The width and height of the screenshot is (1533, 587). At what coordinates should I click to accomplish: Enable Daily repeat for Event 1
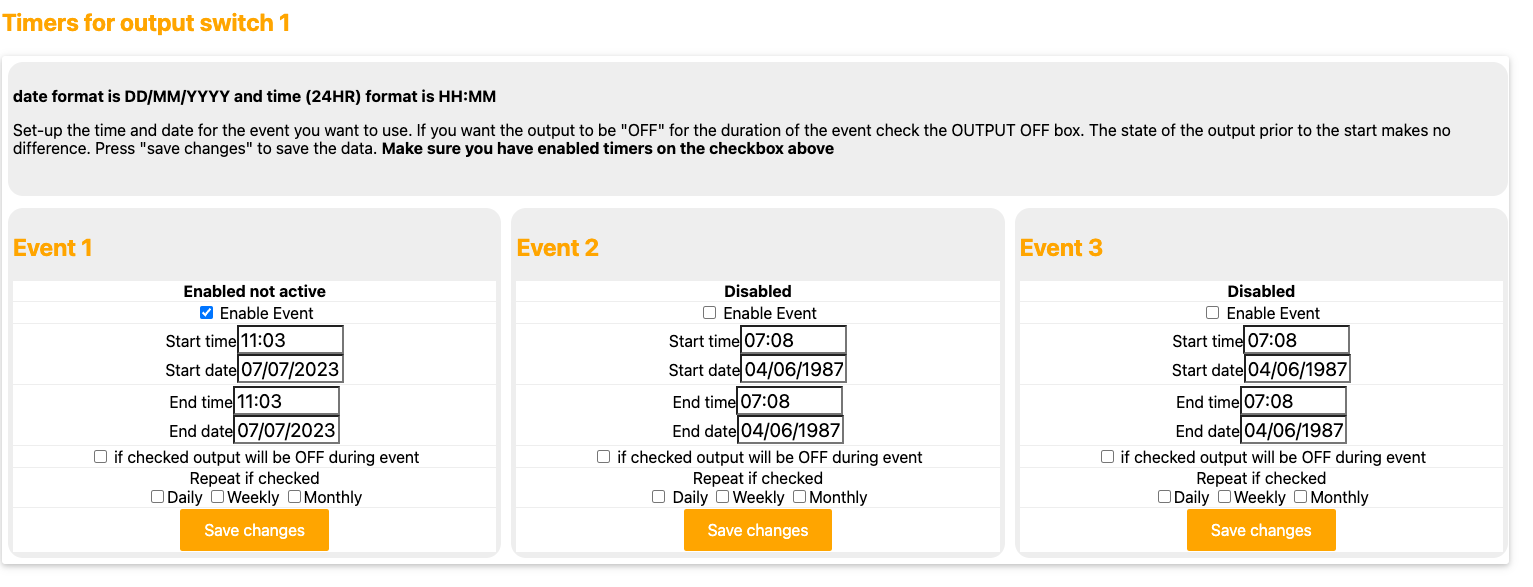(157, 497)
